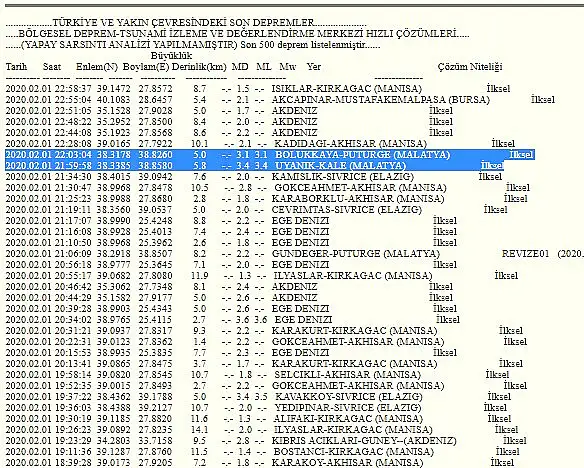Click the ISIKLAR-KIRKAGAC (MANISA) earthquake entry
584x468 pixels.
pyautogui.click(x=346, y=89)
